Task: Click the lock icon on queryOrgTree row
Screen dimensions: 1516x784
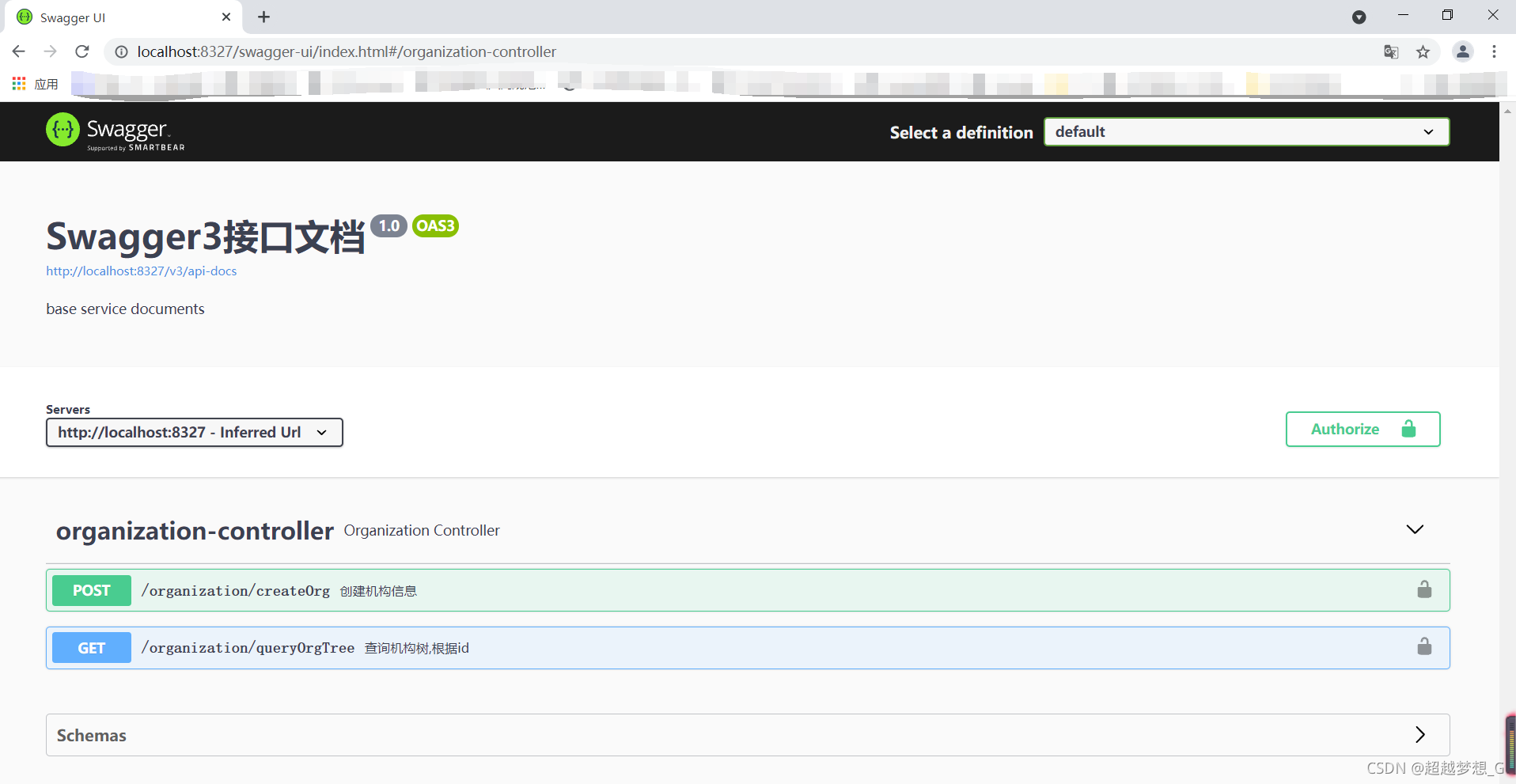Action: coord(1424,646)
